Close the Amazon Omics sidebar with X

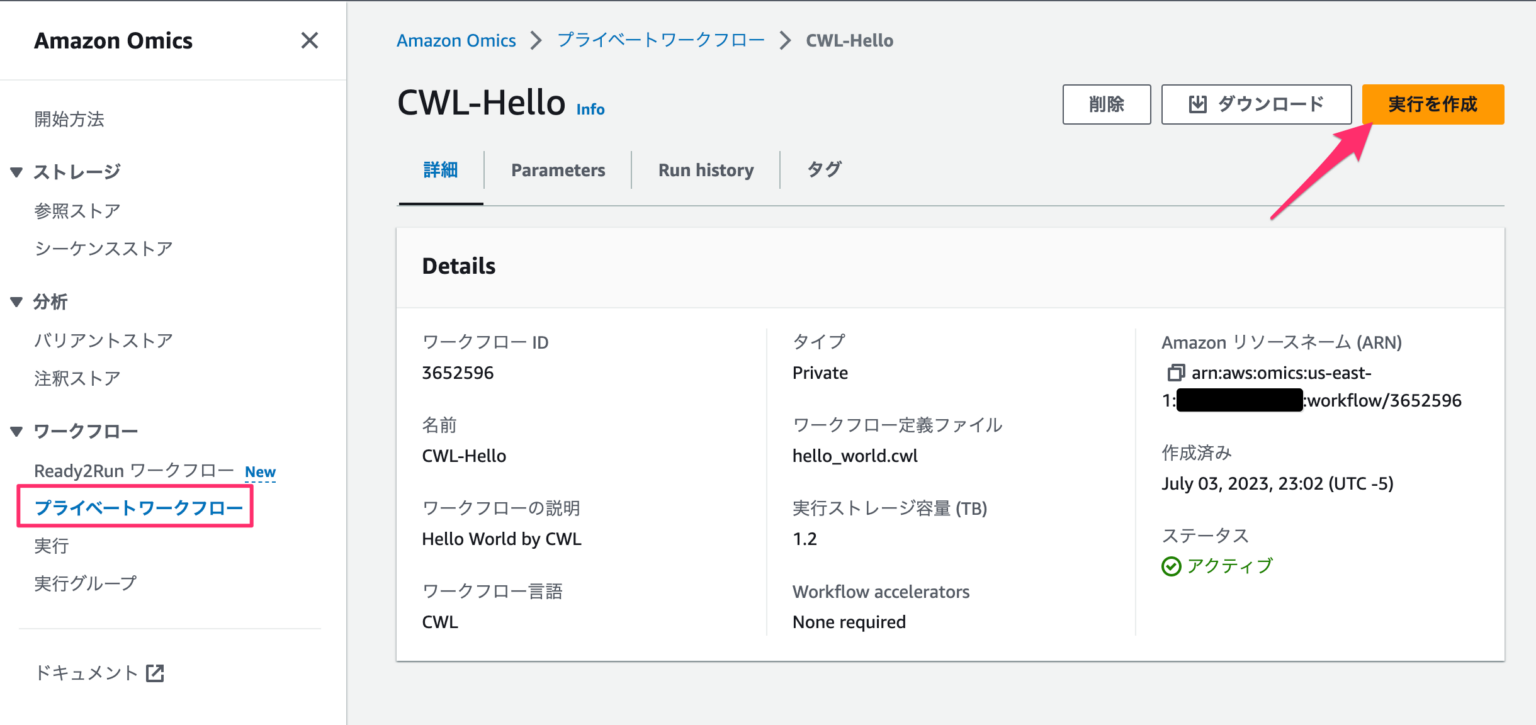point(309,40)
